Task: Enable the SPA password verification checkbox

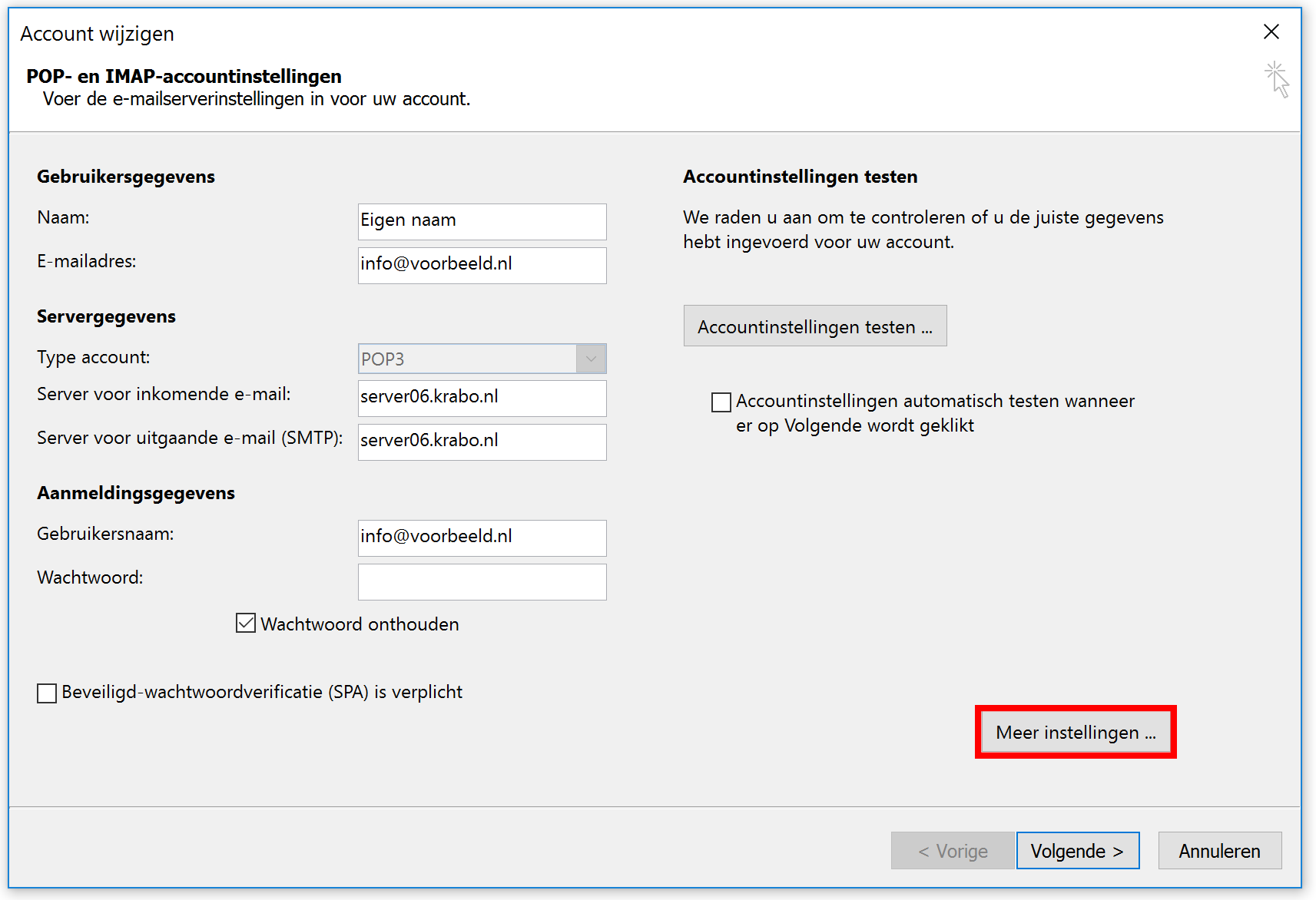Action: [47, 693]
